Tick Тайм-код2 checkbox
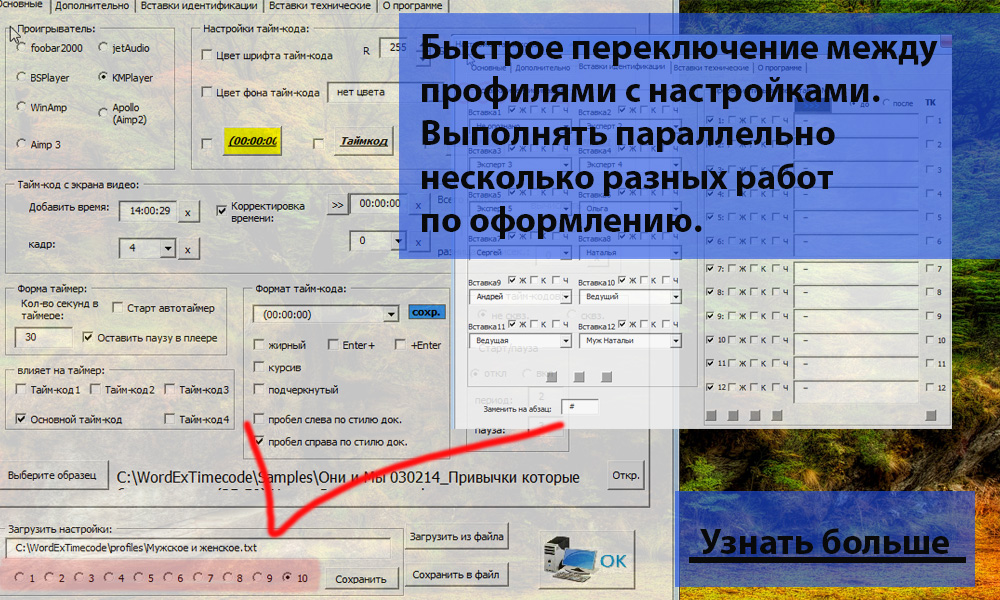The width and height of the screenshot is (1000, 600). pos(95,389)
